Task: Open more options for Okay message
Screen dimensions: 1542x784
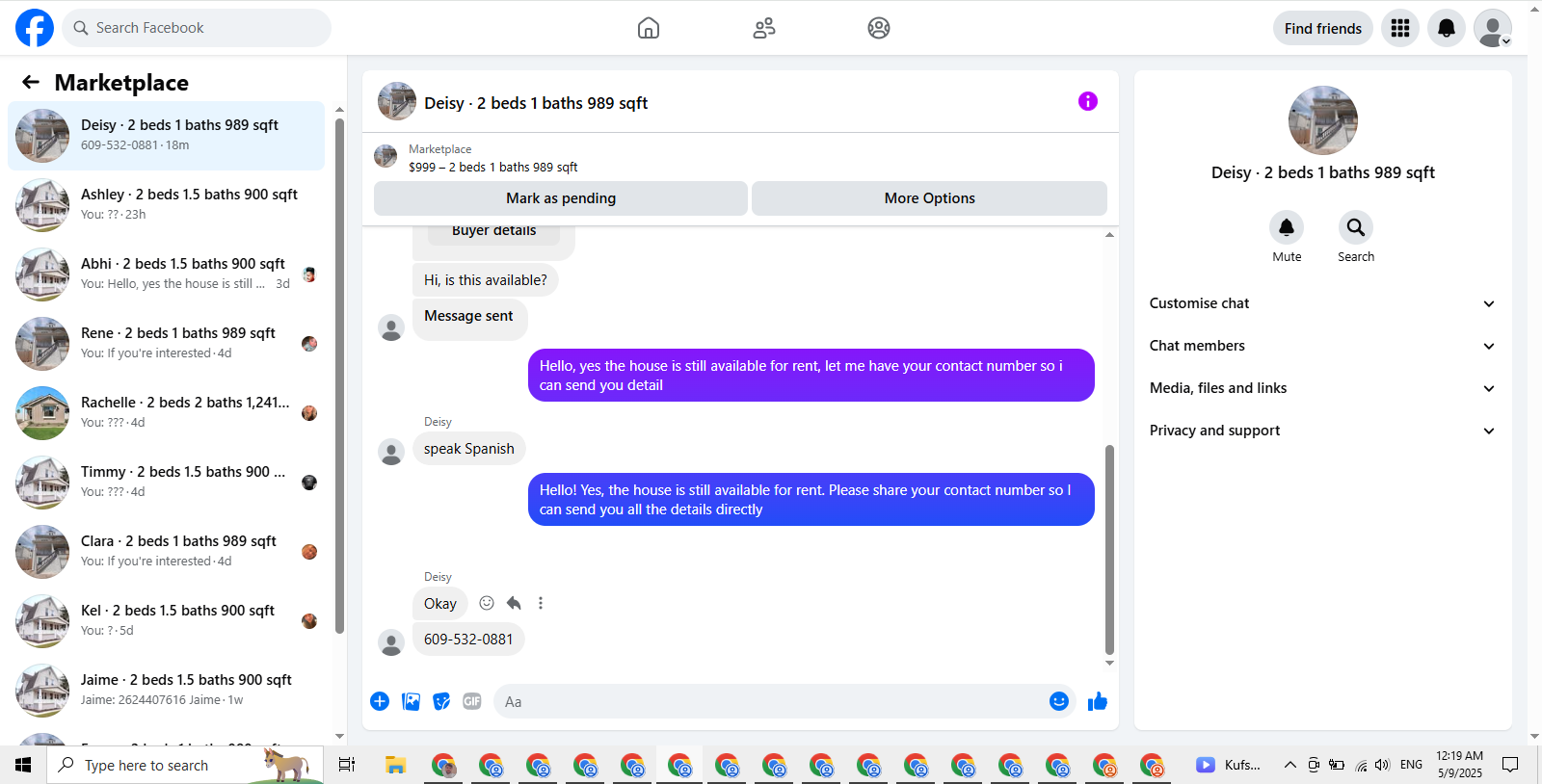Action: click(x=541, y=603)
